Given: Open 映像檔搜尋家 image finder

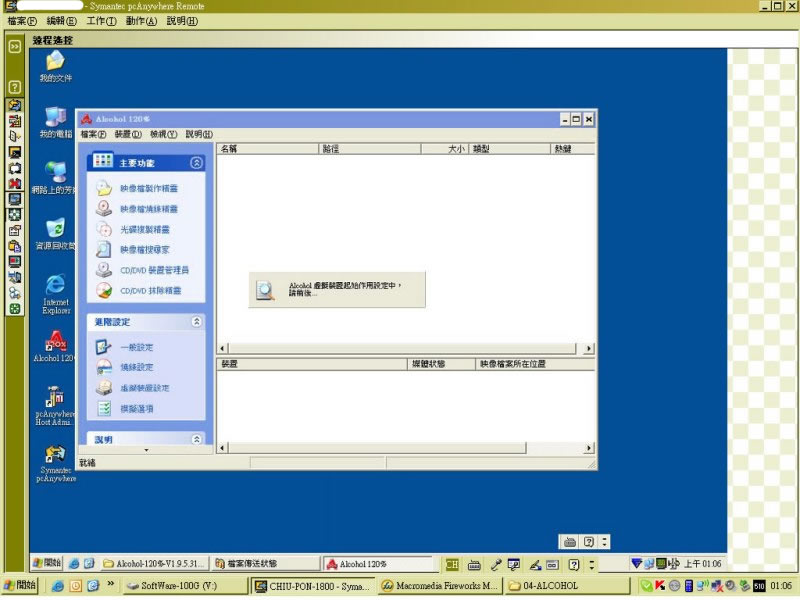Looking at the screenshot, I should 144,249.
